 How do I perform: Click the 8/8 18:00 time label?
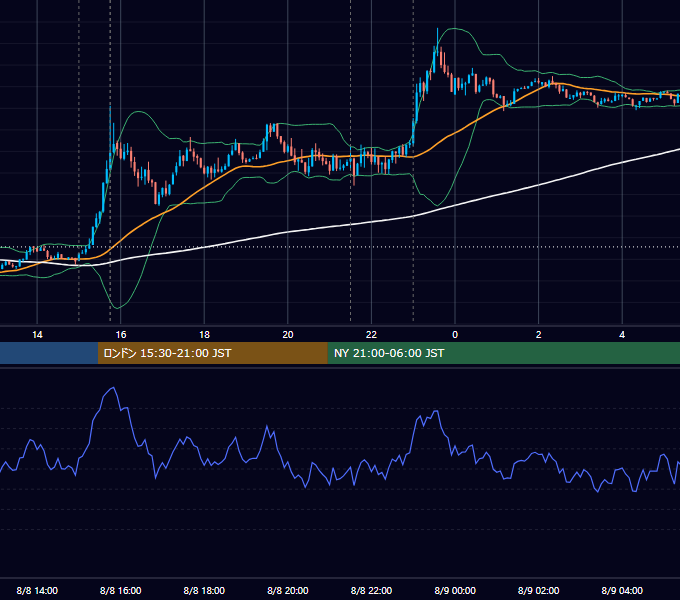coord(204,590)
